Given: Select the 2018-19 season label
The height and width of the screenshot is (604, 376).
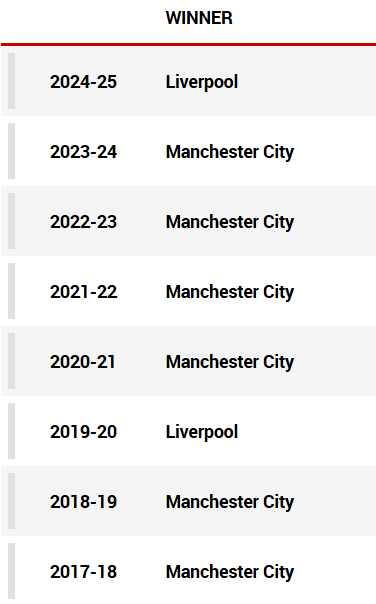Looking at the screenshot, I should pos(83,502).
